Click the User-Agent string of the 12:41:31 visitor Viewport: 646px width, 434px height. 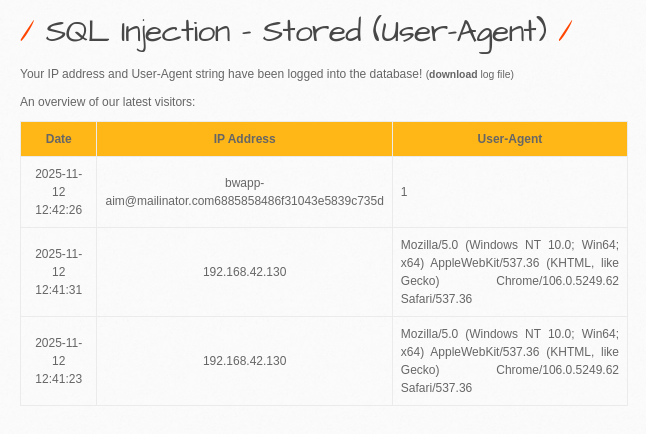click(509, 272)
